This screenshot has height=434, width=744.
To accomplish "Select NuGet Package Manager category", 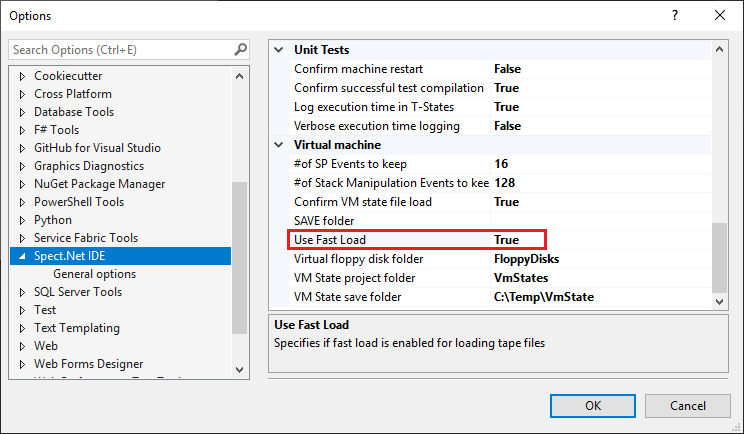I will click(100, 184).
